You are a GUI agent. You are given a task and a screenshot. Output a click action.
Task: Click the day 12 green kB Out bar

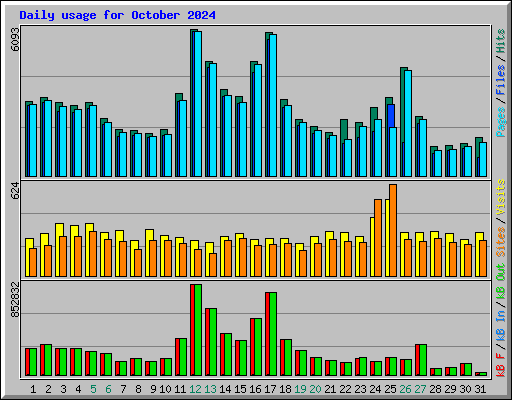[198, 330]
